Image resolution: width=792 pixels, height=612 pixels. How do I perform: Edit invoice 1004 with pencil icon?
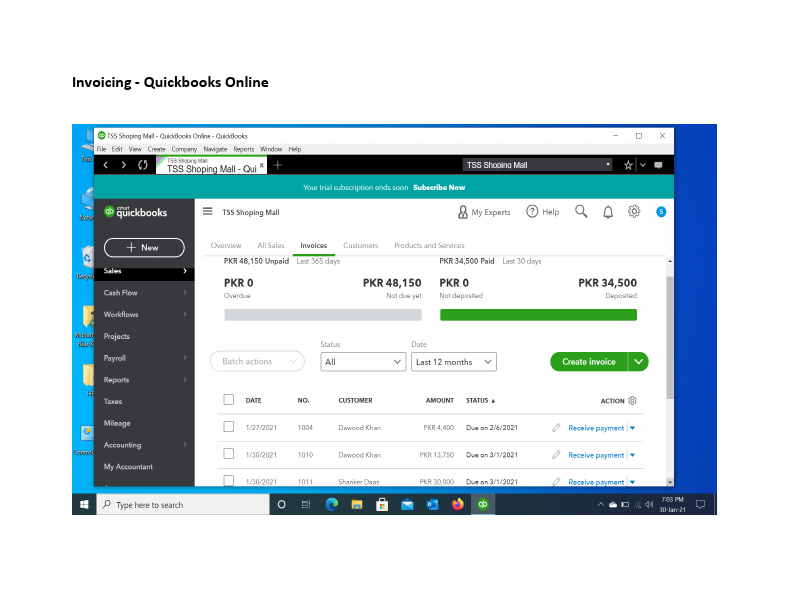(556, 428)
